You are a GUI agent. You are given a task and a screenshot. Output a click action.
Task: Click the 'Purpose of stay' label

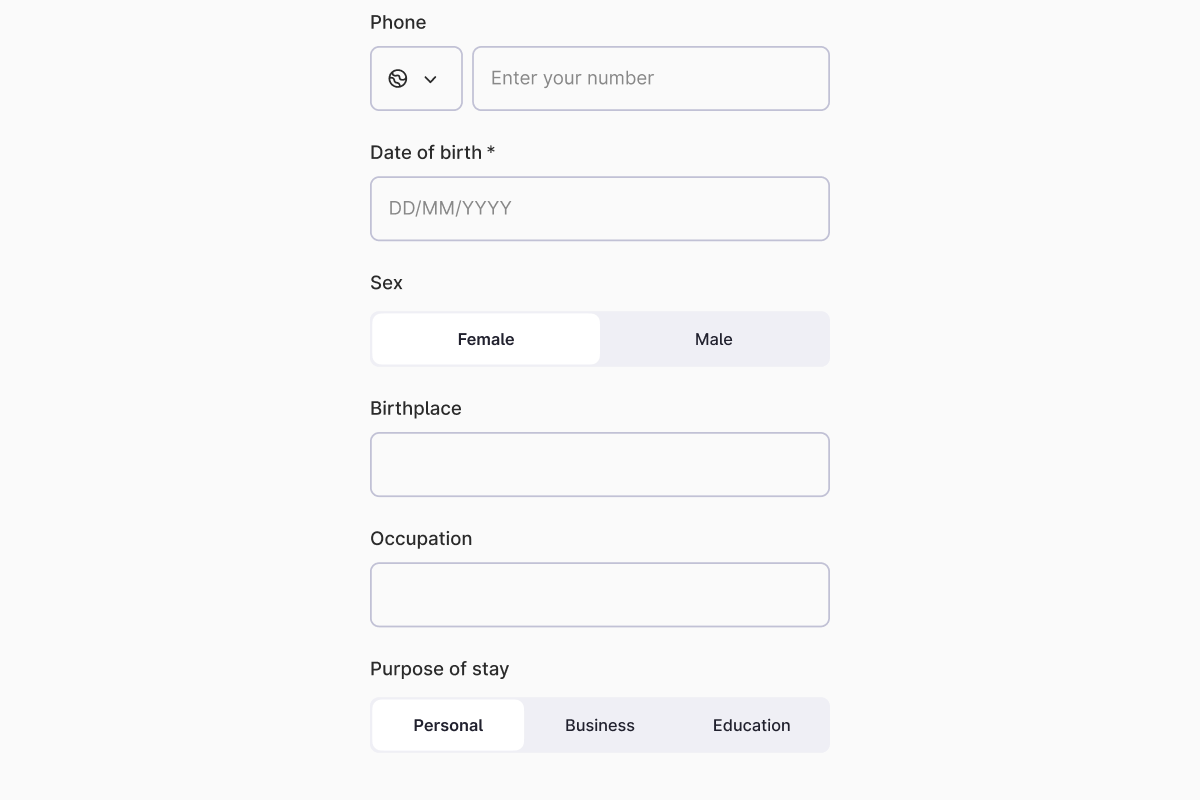pos(439,668)
